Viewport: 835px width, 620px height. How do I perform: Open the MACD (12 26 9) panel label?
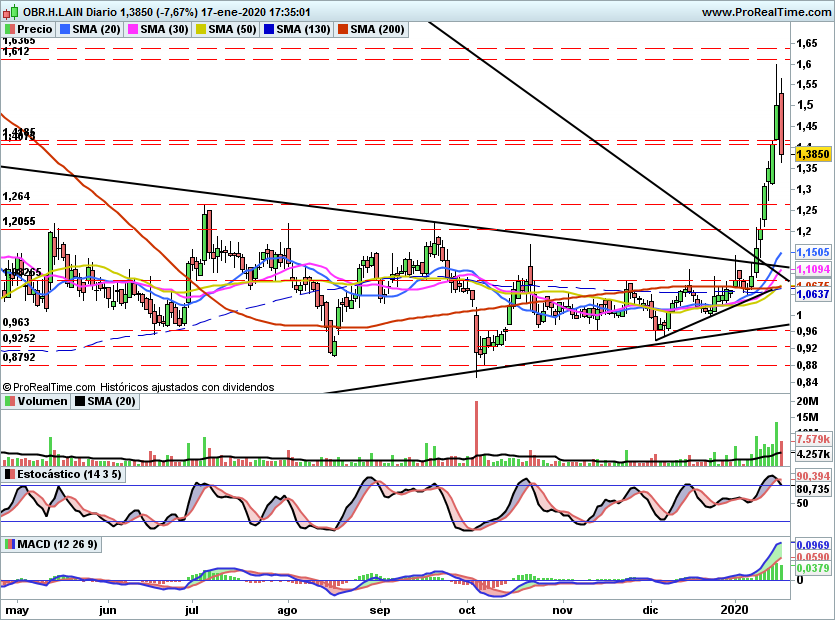click(x=57, y=544)
